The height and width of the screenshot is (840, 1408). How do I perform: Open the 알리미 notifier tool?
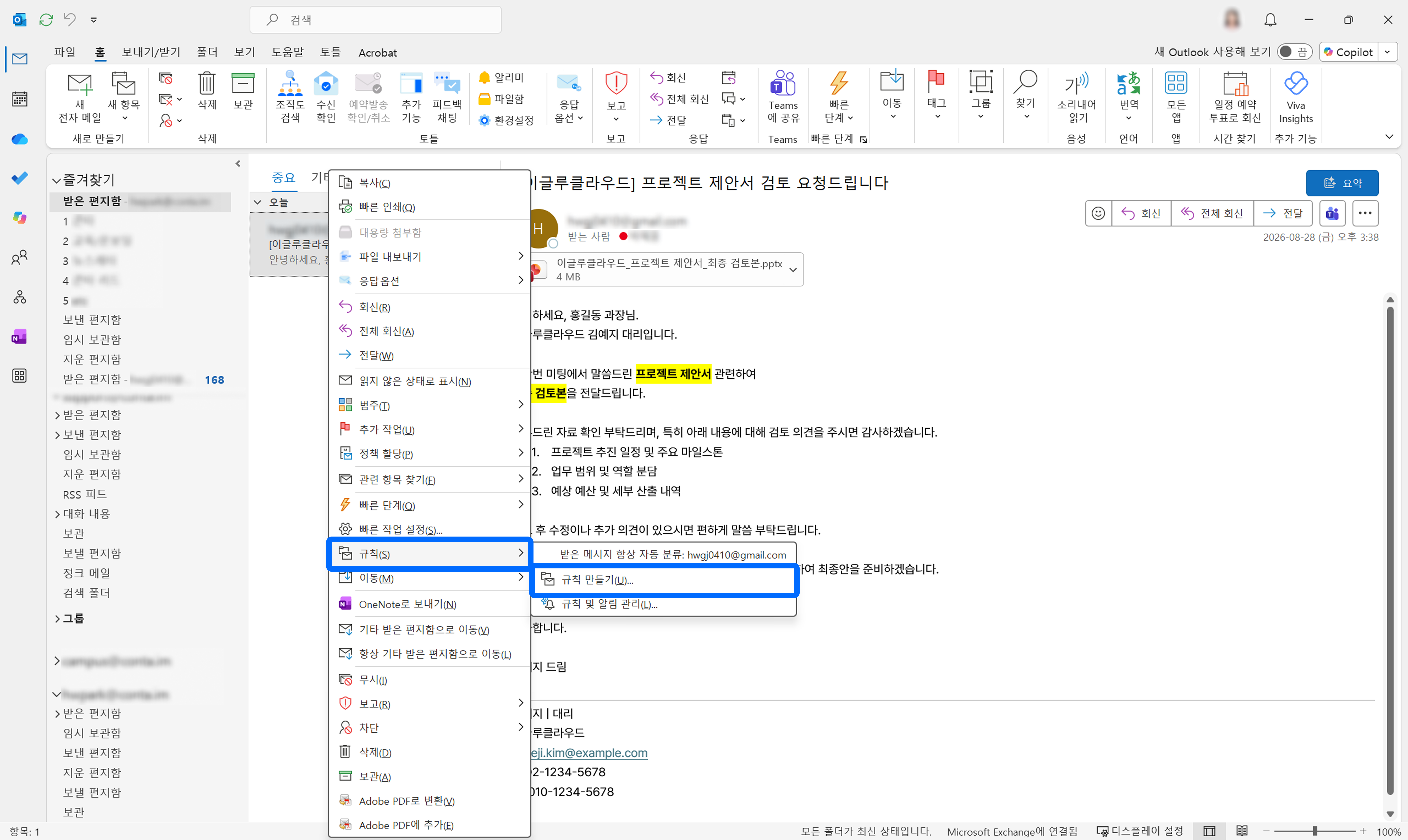tap(501, 78)
